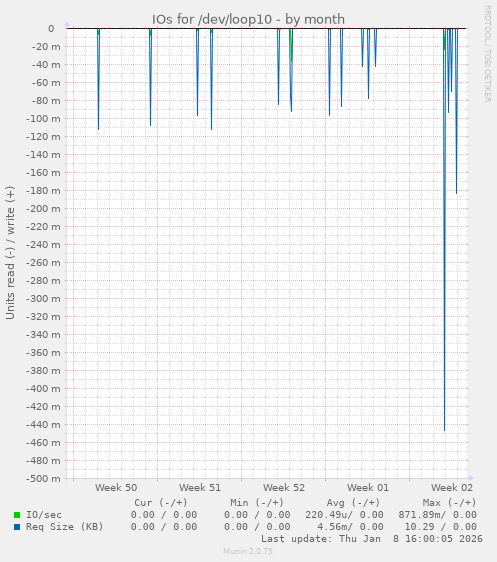497x562 pixels.
Task: Click the 'Max (-/+)' column header
Action: click(450, 503)
